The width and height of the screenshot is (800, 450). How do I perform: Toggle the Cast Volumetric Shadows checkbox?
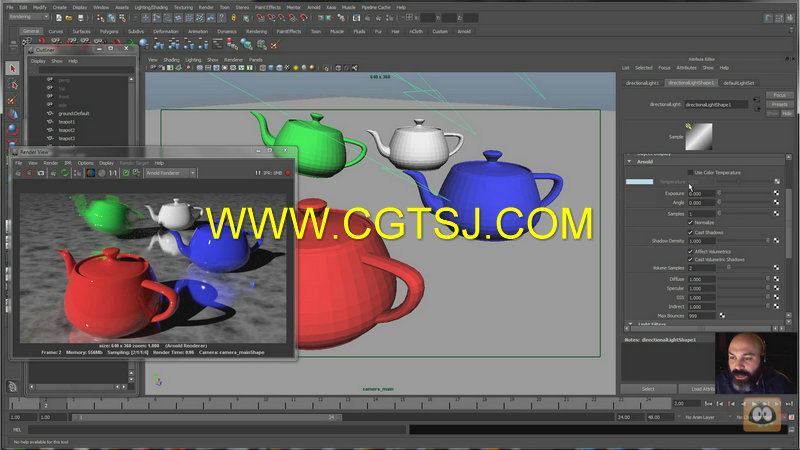coord(690,259)
